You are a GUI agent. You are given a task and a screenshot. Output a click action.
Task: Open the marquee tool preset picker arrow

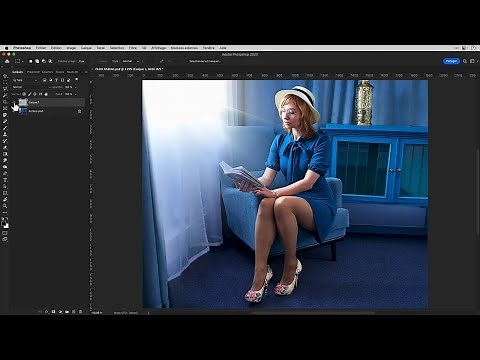(23, 61)
